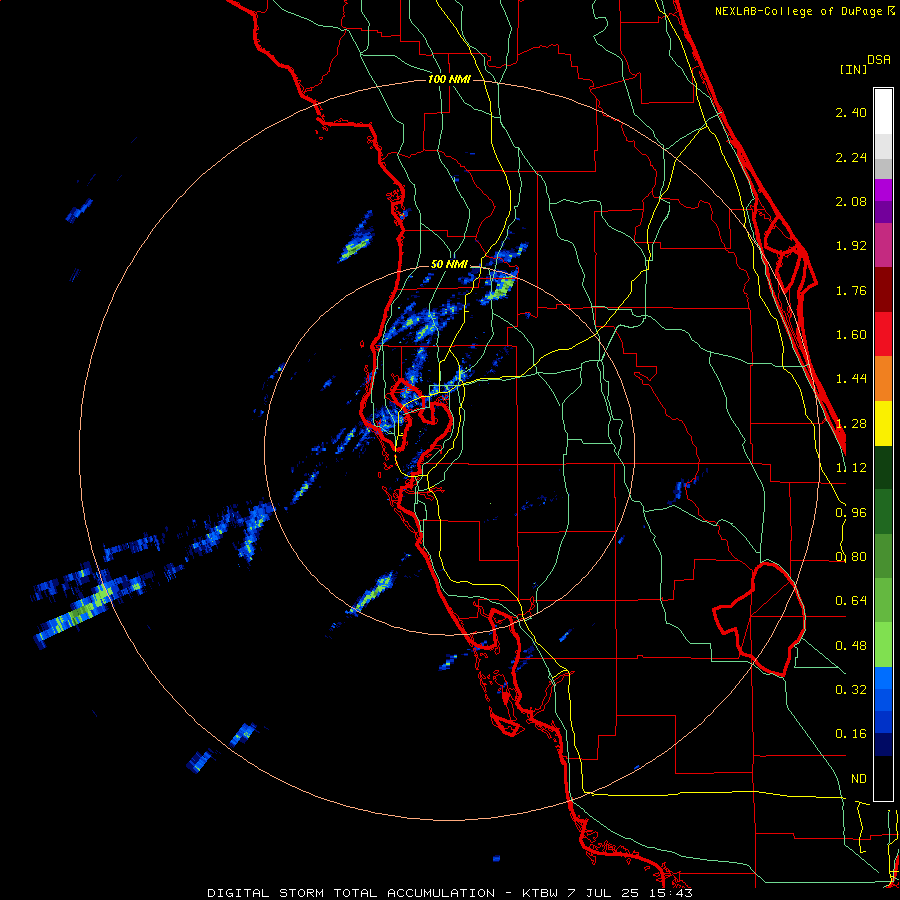Select the white top swatch of the legend

(x=883, y=112)
